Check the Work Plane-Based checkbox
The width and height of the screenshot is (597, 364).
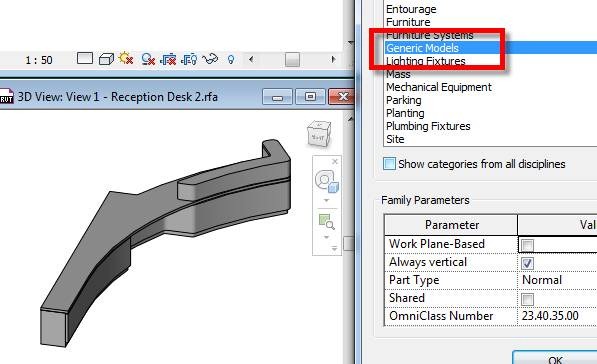(x=527, y=245)
